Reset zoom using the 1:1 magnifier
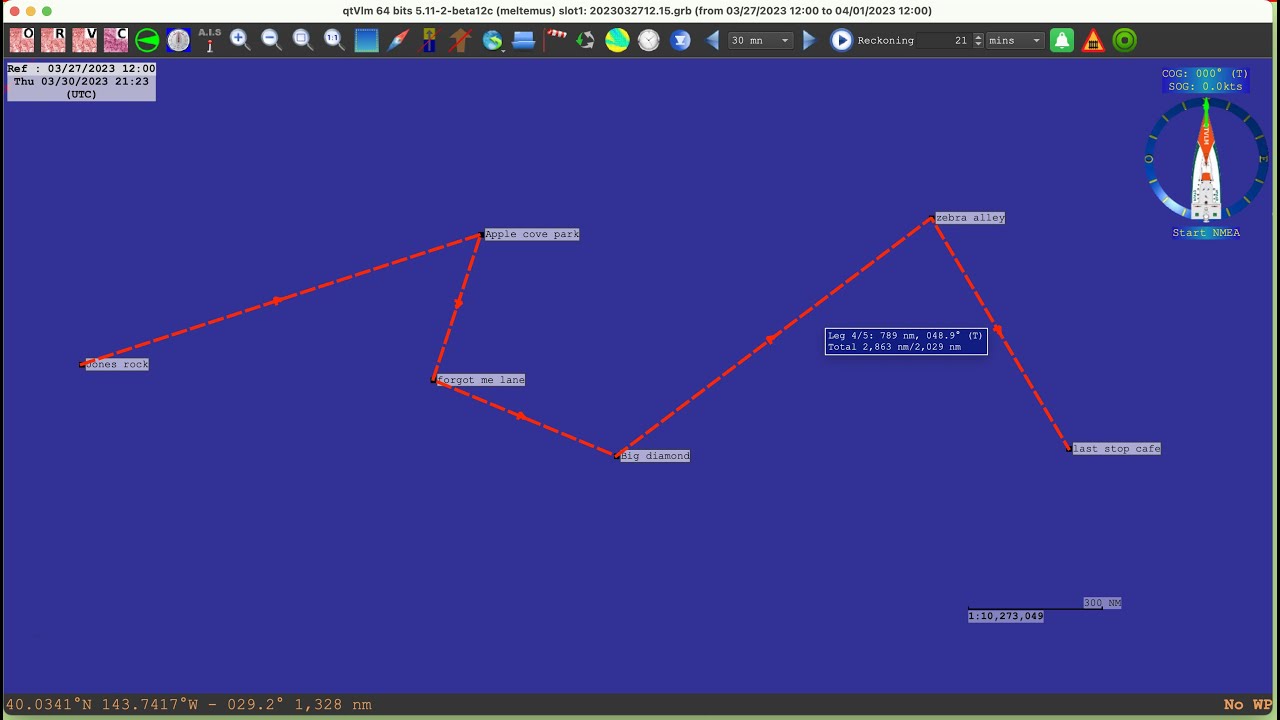 pos(334,40)
